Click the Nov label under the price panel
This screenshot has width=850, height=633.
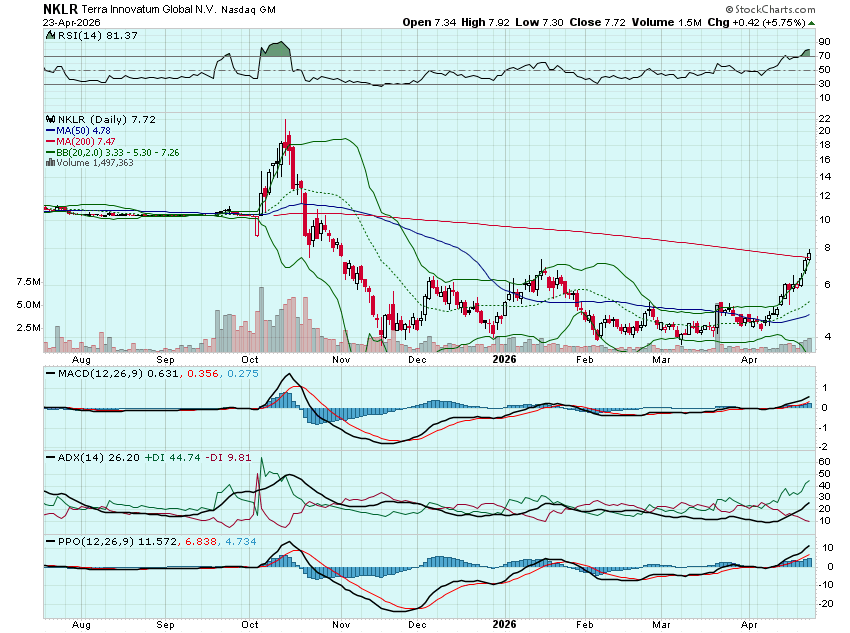[341, 359]
